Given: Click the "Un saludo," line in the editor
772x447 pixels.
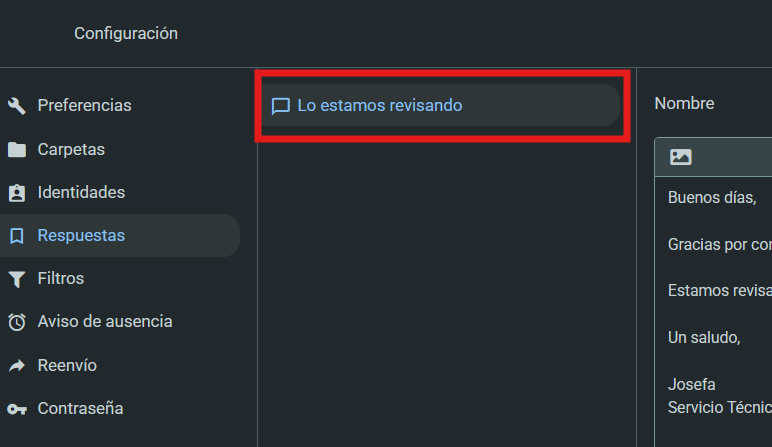Looking at the screenshot, I should 704,337.
